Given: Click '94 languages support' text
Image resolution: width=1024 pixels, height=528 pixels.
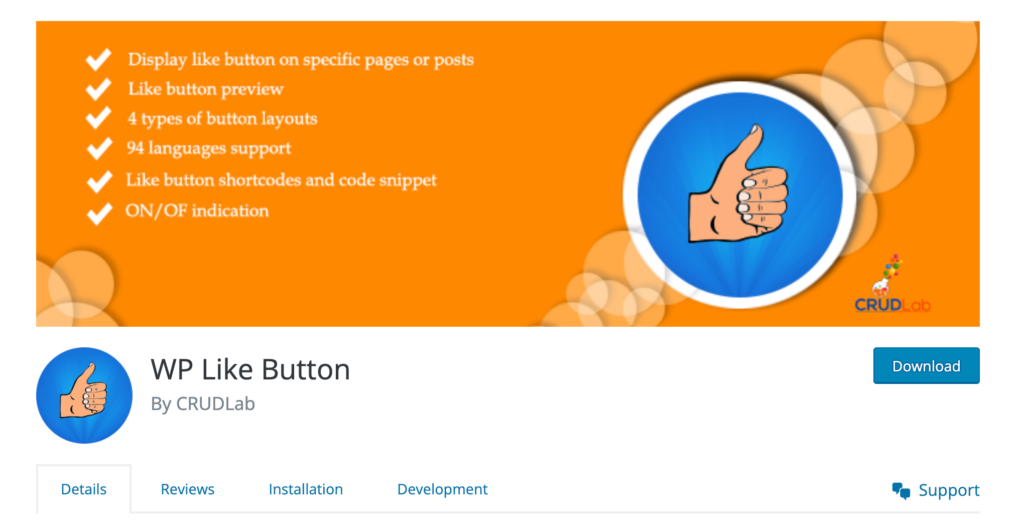Looking at the screenshot, I should 209,148.
